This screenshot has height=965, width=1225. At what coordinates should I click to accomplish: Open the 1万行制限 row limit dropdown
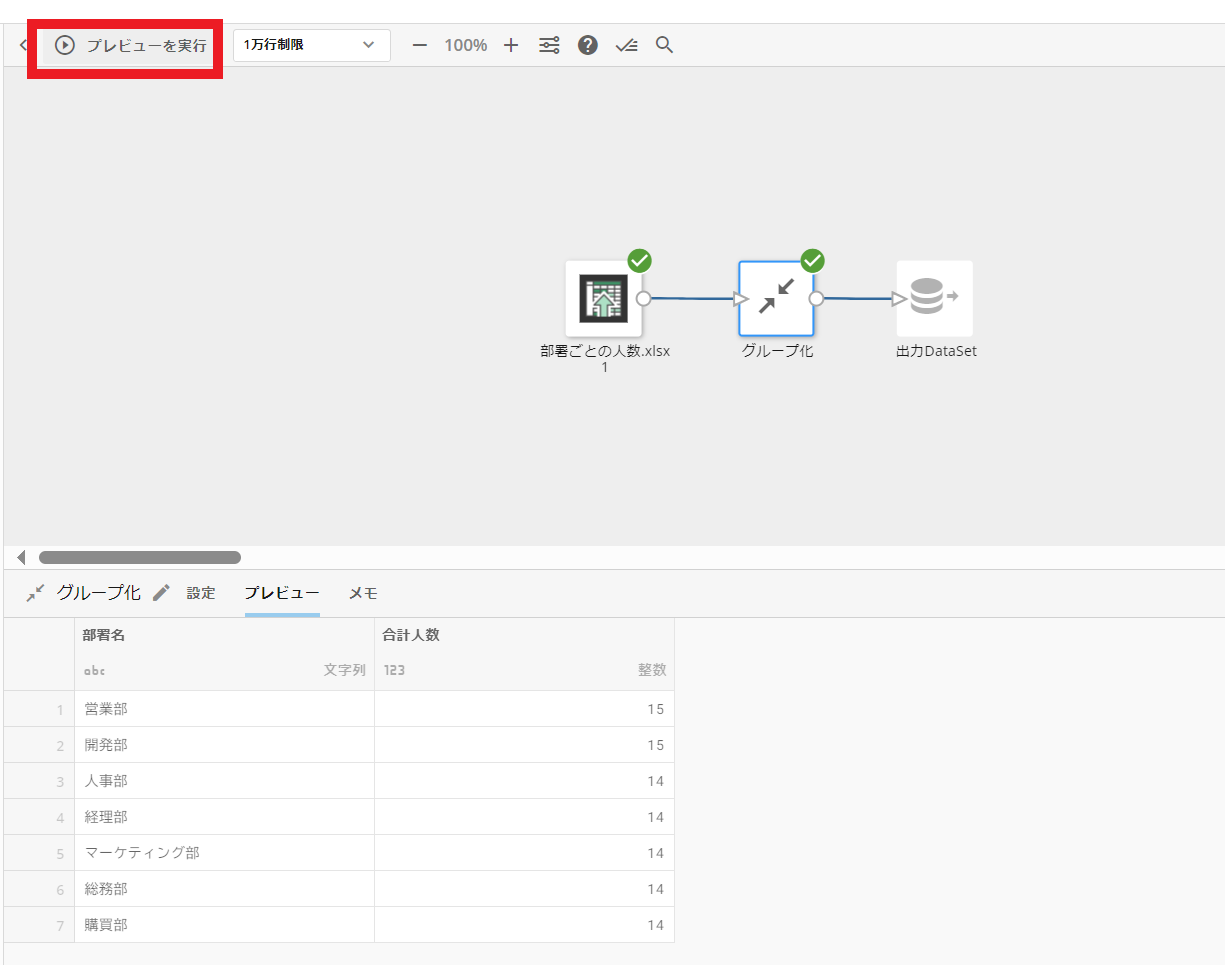311,45
